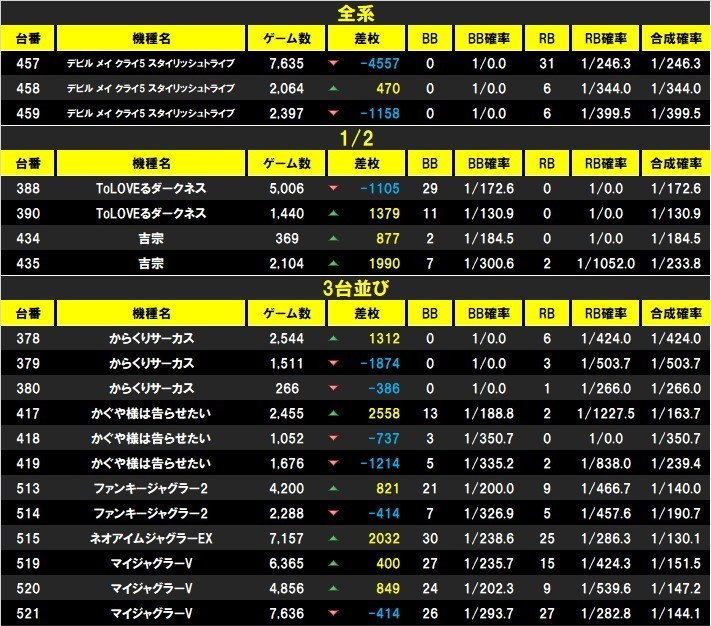Select combined rate 1/140.0
The height and width of the screenshot is (626, 711).
click(x=676, y=488)
